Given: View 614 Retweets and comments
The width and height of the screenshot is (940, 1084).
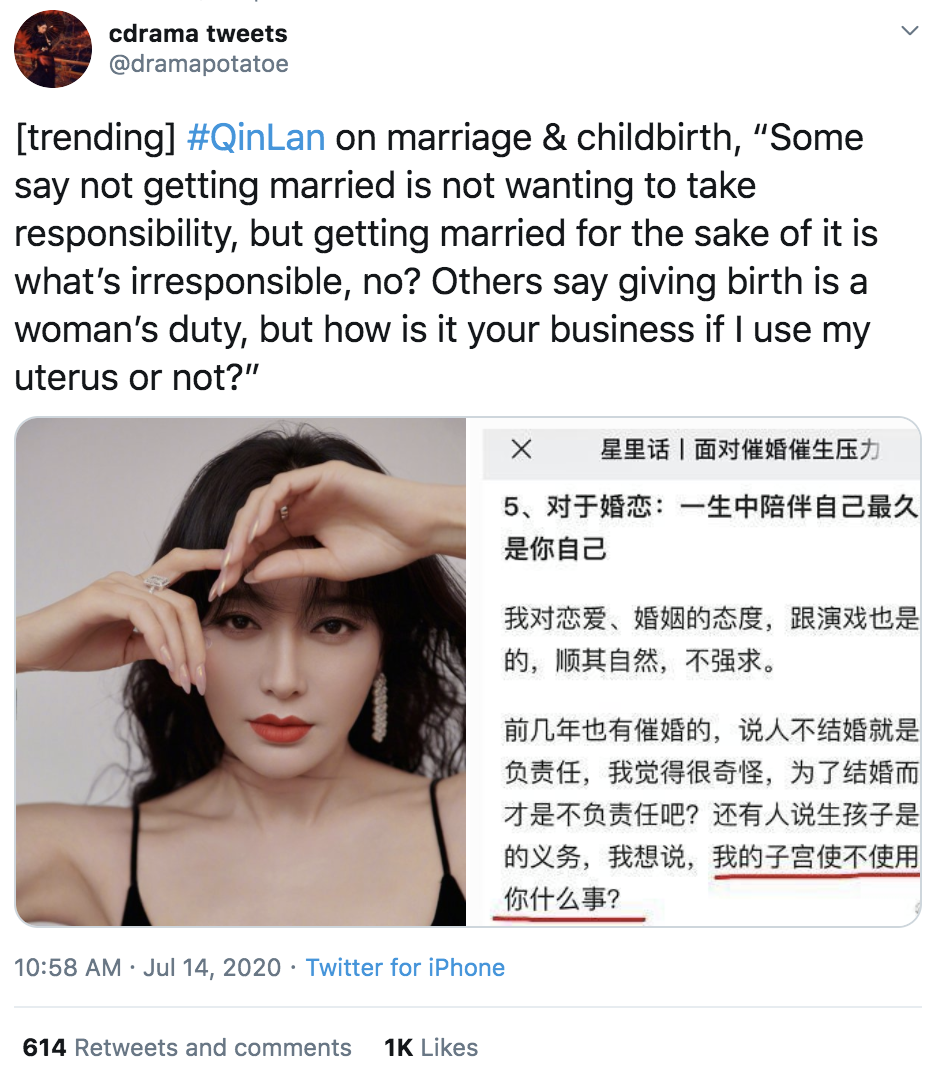Looking at the screenshot, I should pyautogui.click(x=187, y=1047).
